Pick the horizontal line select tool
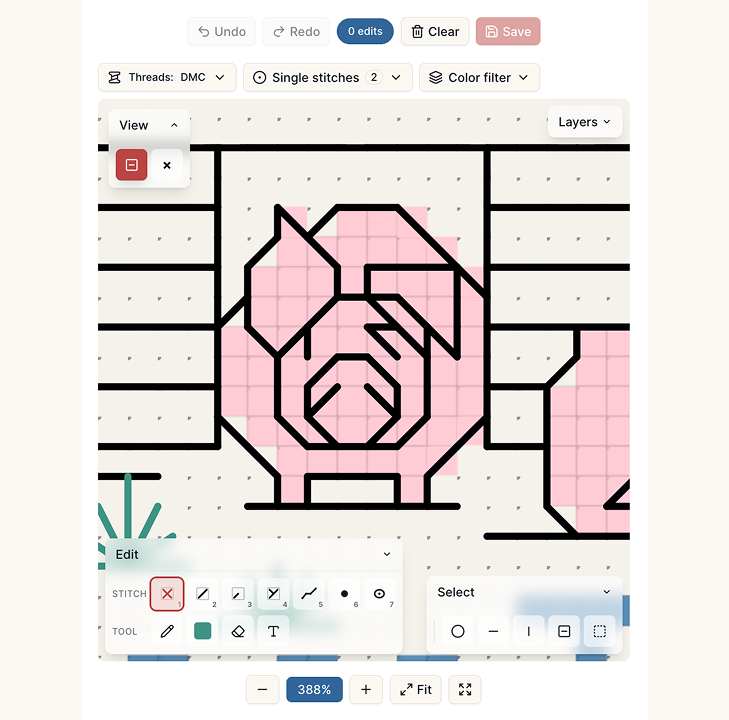The image size is (729, 720). (x=493, y=631)
